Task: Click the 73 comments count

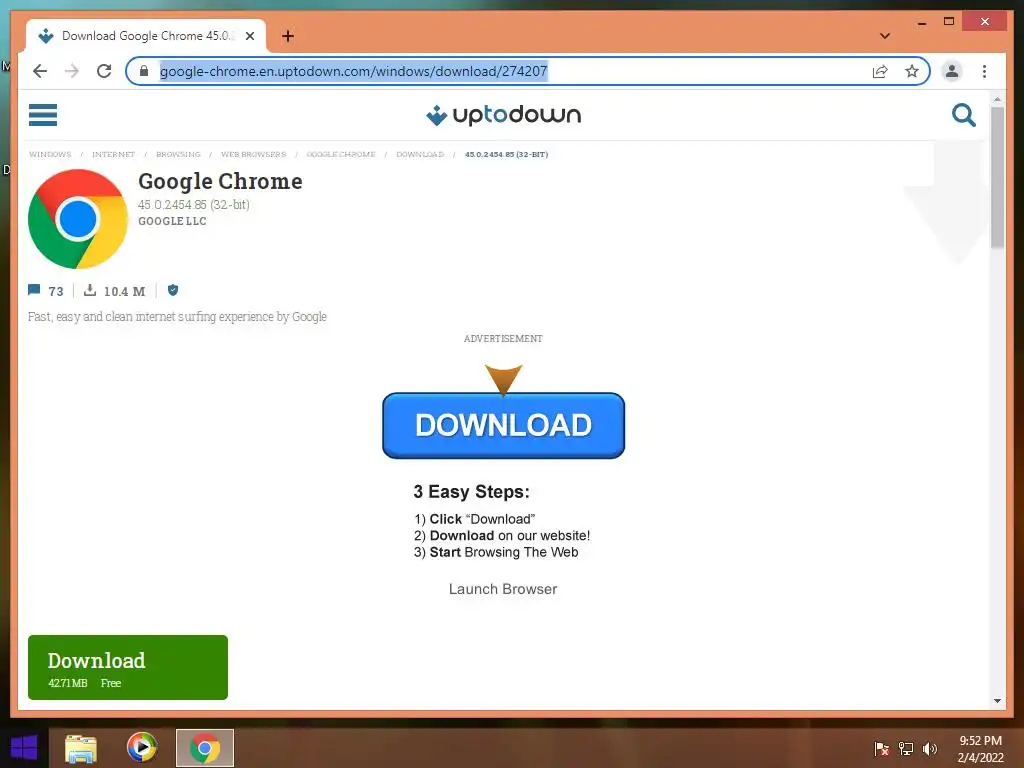Action: [x=56, y=291]
